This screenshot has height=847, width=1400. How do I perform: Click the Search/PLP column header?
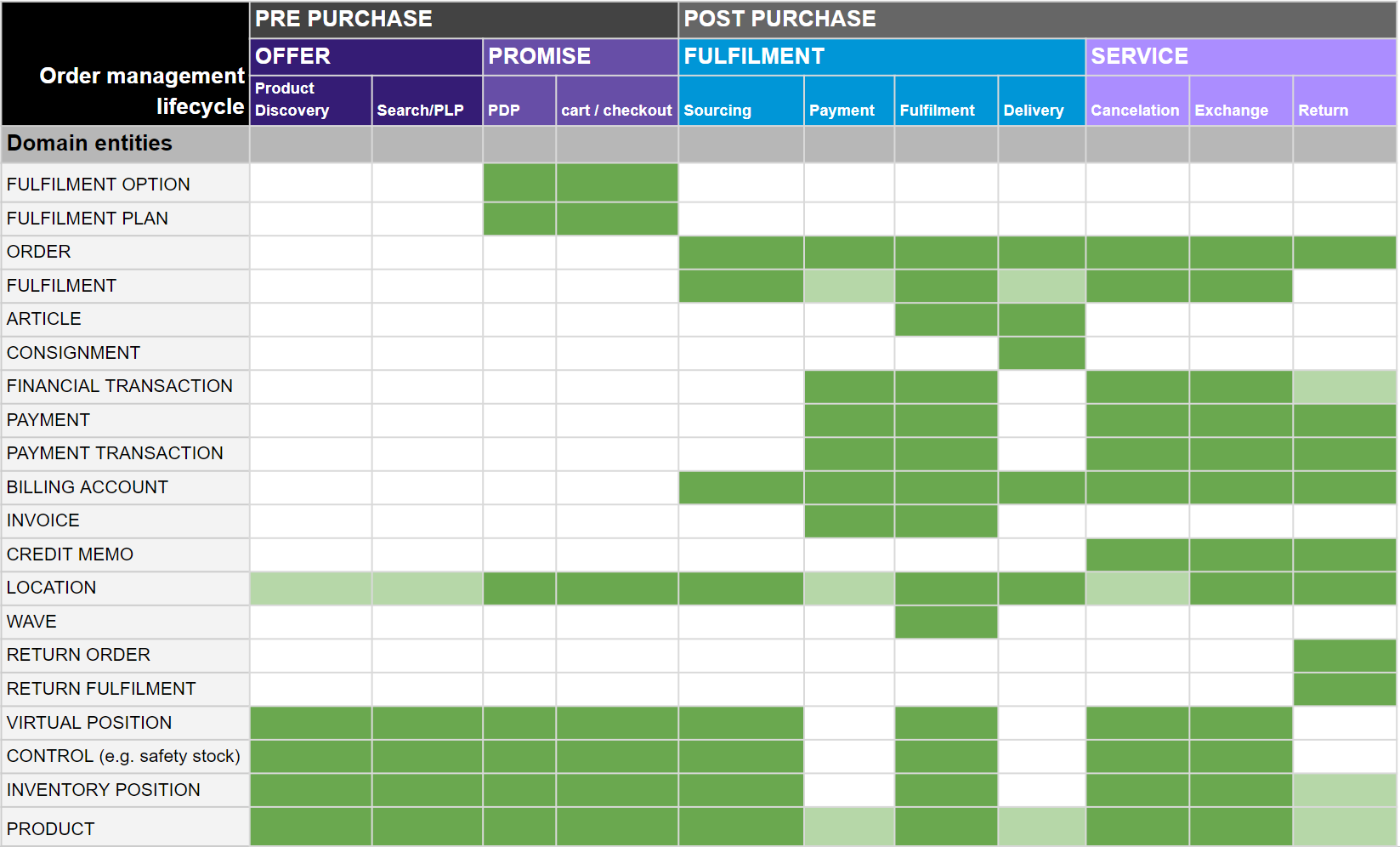click(427, 110)
